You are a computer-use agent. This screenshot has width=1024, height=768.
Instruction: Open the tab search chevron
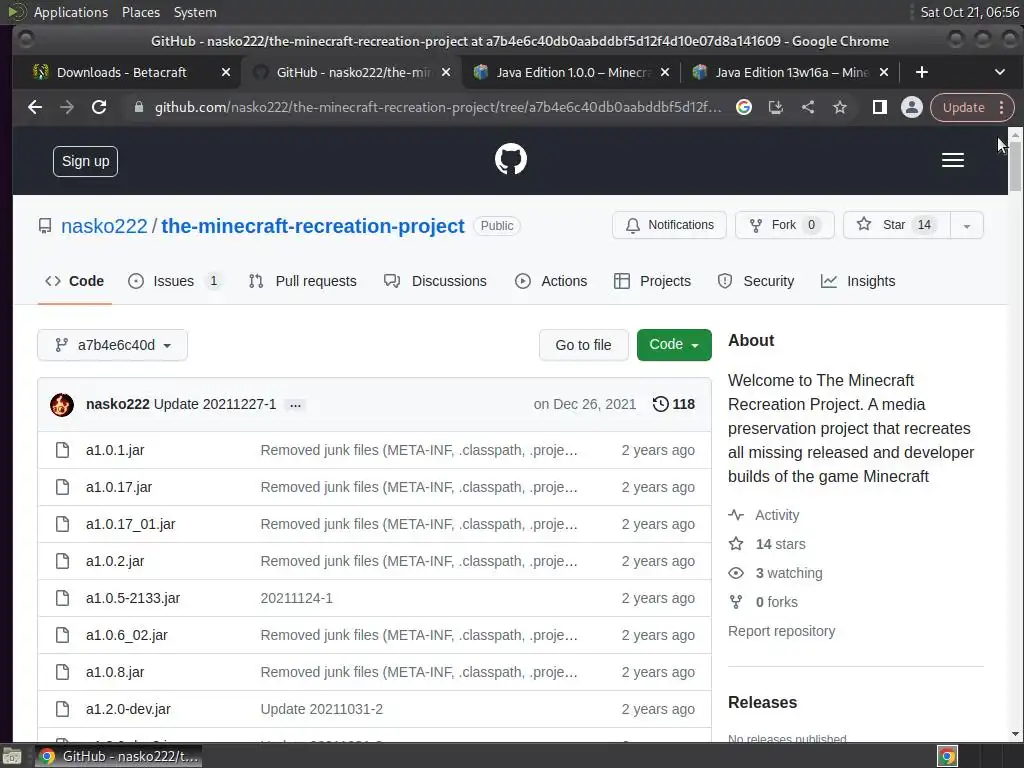[x=999, y=72]
